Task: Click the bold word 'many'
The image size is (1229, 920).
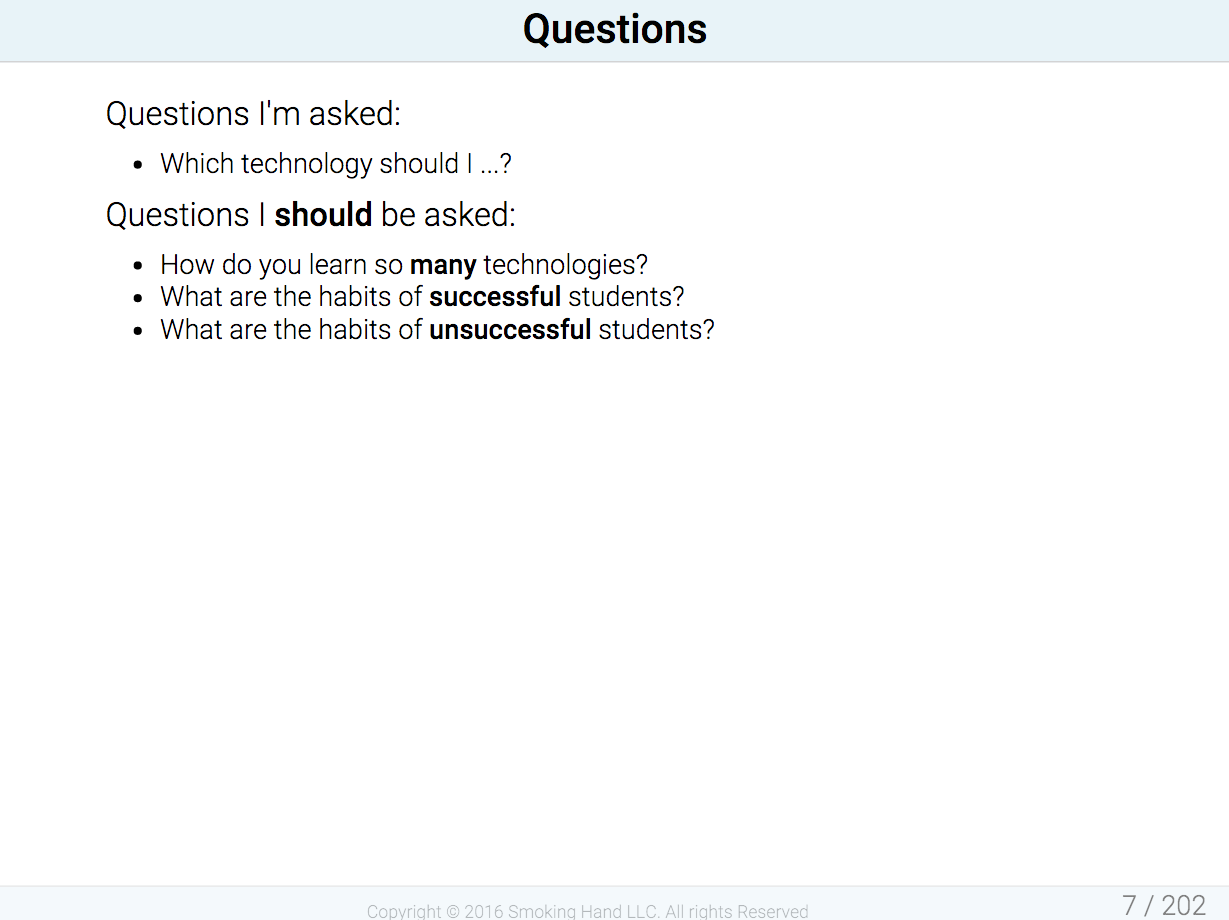Action: click(443, 266)
